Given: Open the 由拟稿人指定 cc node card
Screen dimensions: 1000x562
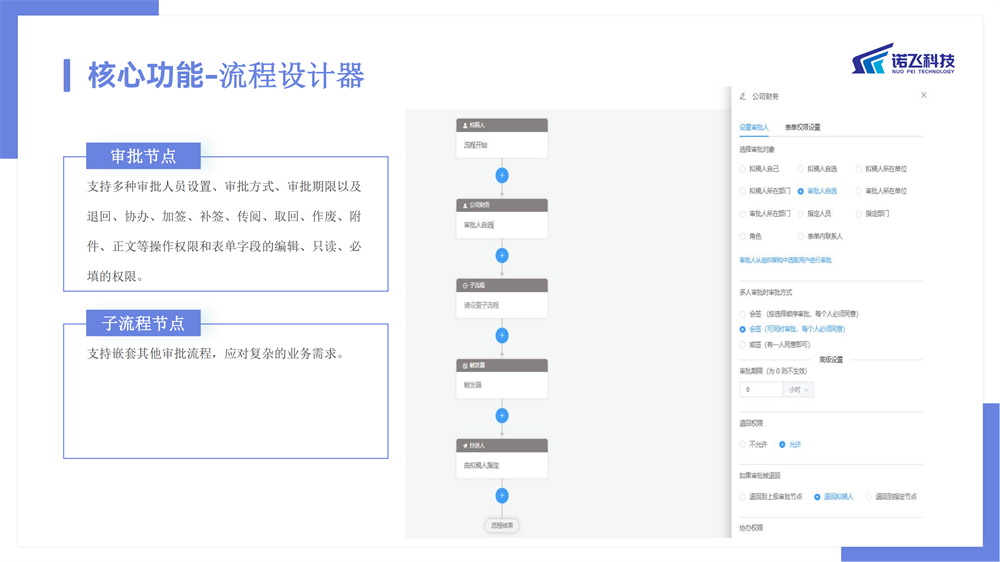Looking at the screenshot, I should [502, 466].
